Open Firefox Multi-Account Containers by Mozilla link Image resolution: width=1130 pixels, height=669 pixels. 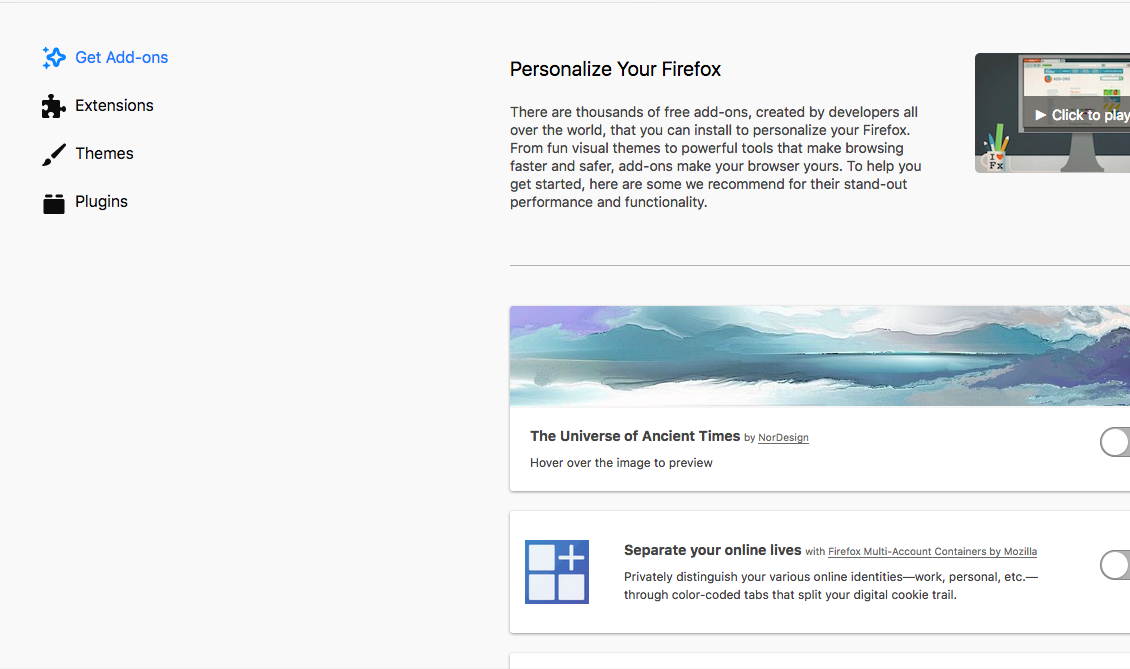(933, 551)
